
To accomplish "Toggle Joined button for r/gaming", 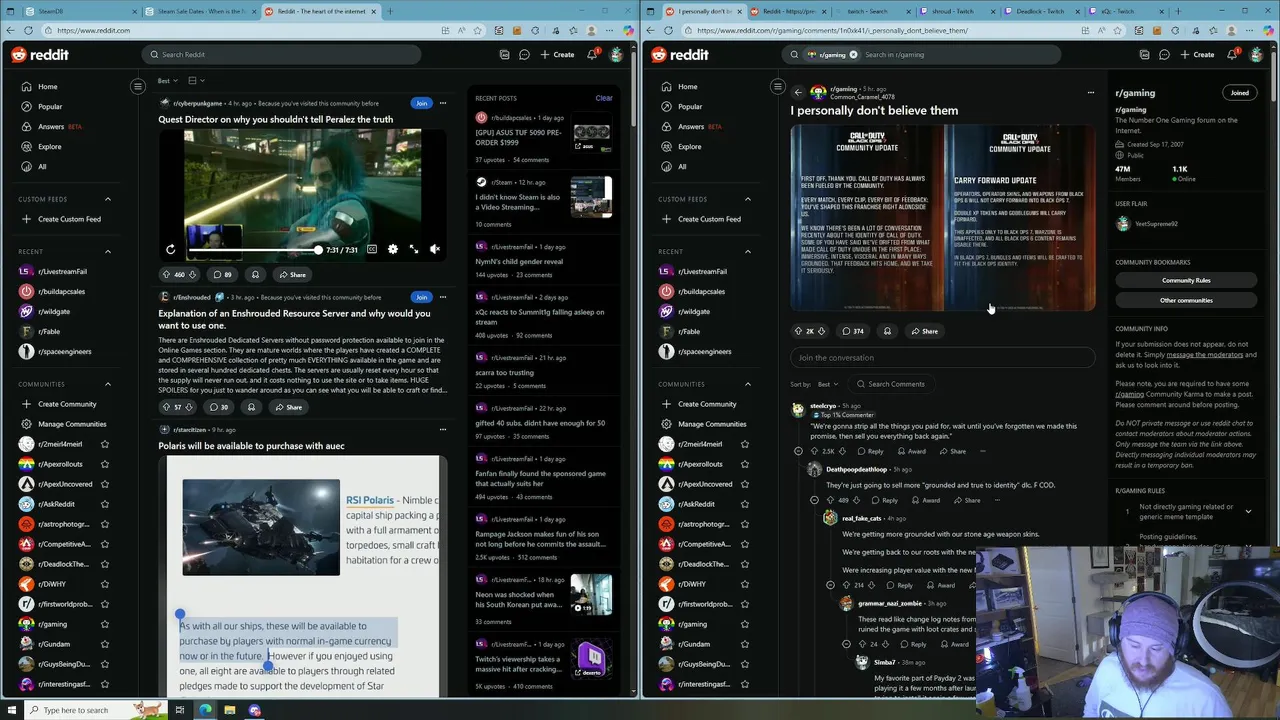I will (x=1240, y=93).
